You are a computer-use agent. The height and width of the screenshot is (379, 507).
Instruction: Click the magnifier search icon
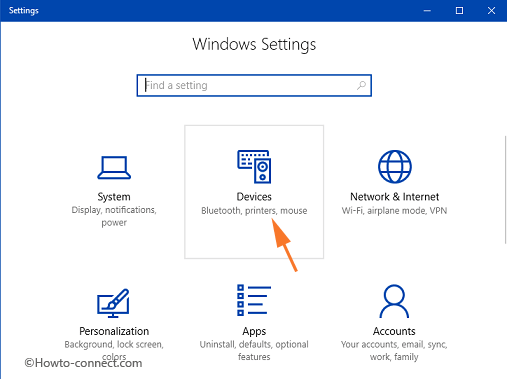pos(361,85)
